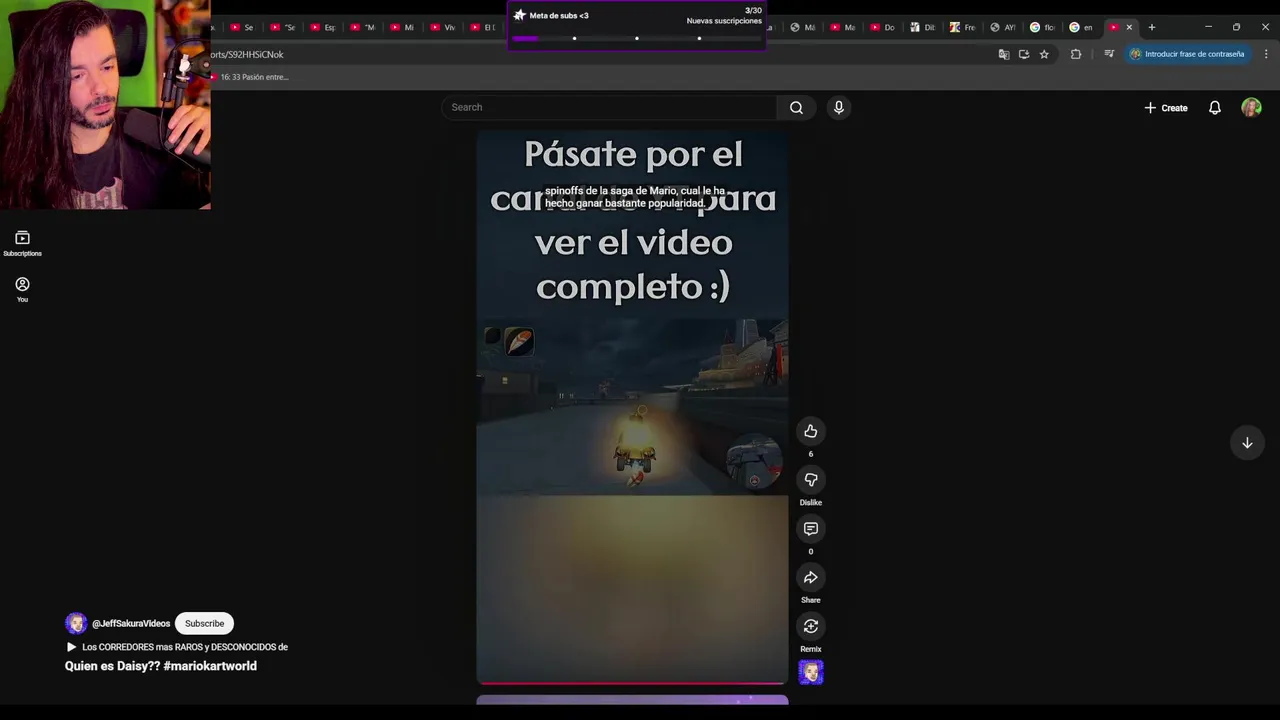Click the Short's red progress bar
The height and width of the screenshot is (720, 1280).
[x=632, y=684]
